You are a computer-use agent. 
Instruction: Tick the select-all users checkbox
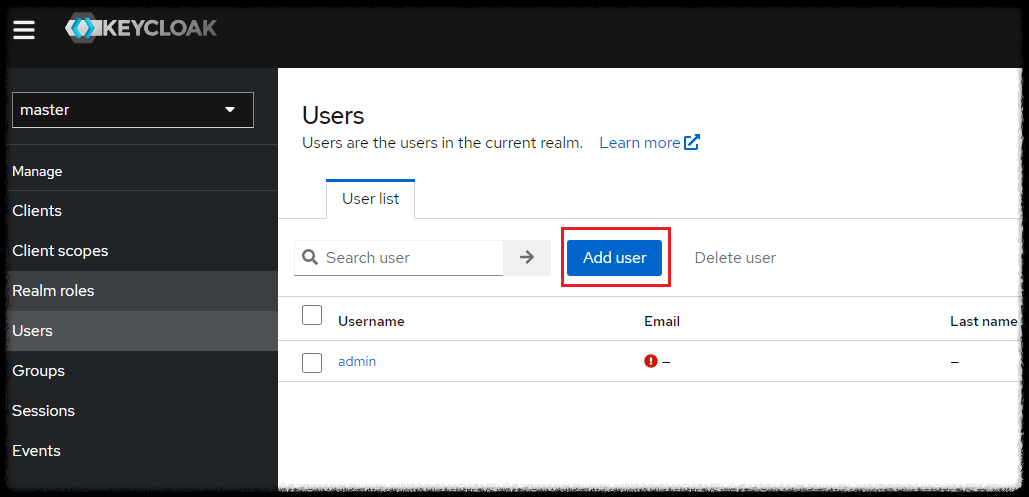[x=312, y=315]
